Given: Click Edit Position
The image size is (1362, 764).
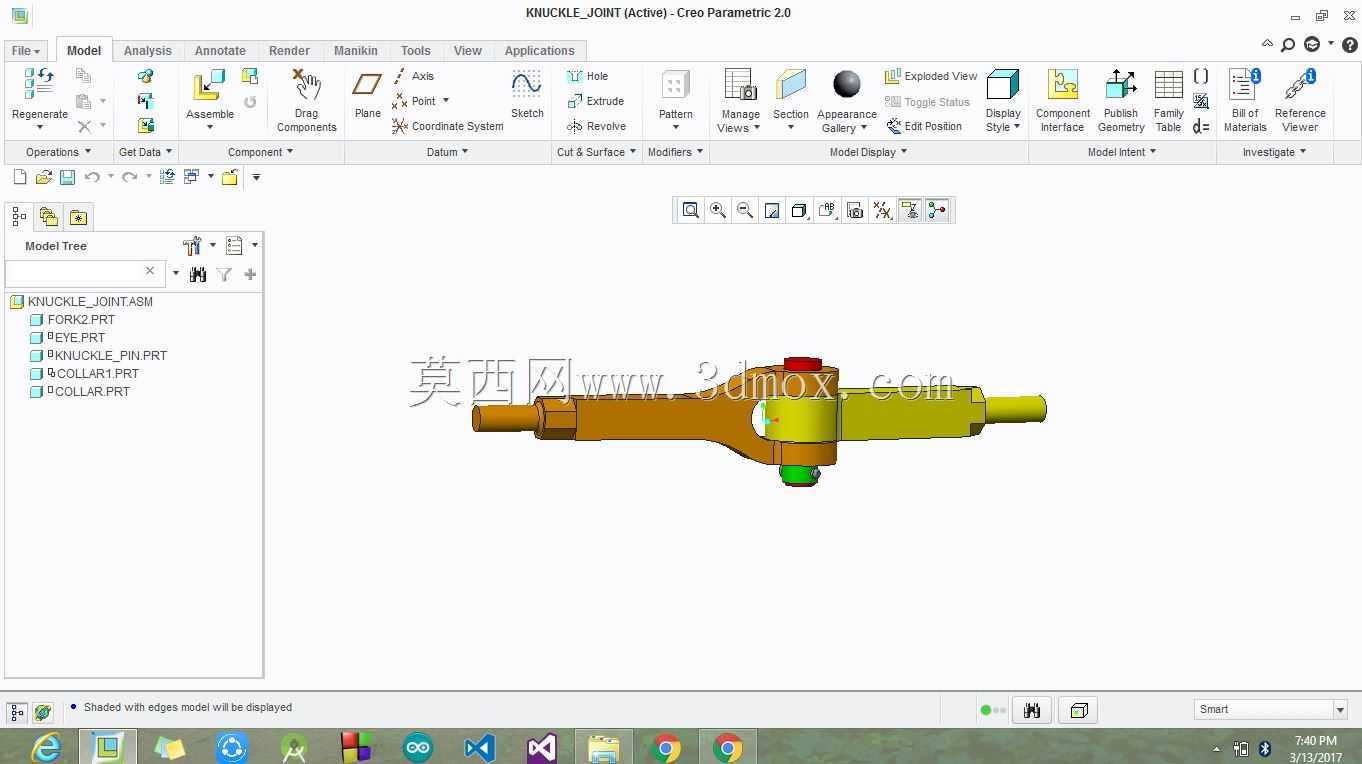Looking at the screenshot, I should click(x=924, y=126).
